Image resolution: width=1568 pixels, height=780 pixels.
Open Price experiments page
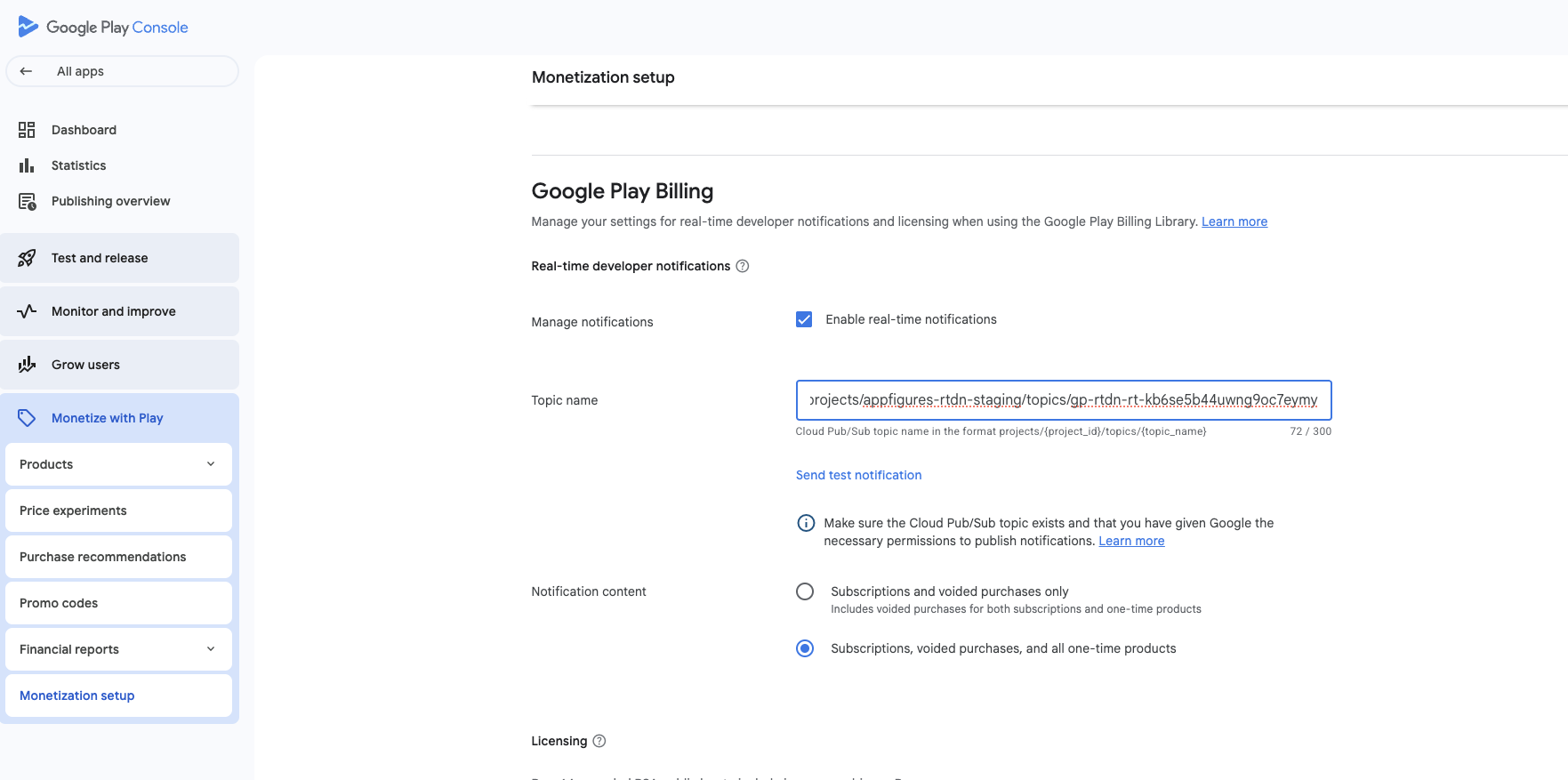click(118, 511)
